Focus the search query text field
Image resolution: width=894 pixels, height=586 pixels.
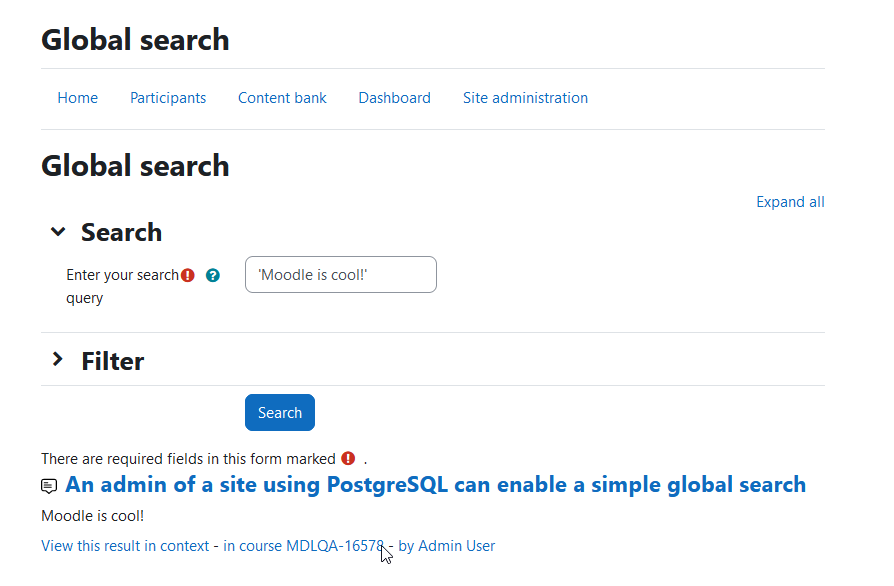(x=341, y=275)
